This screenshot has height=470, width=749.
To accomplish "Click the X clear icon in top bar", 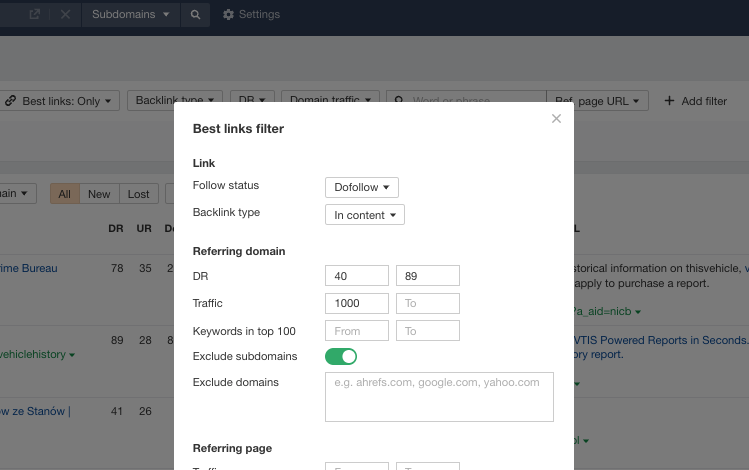I will coord(65,14).
